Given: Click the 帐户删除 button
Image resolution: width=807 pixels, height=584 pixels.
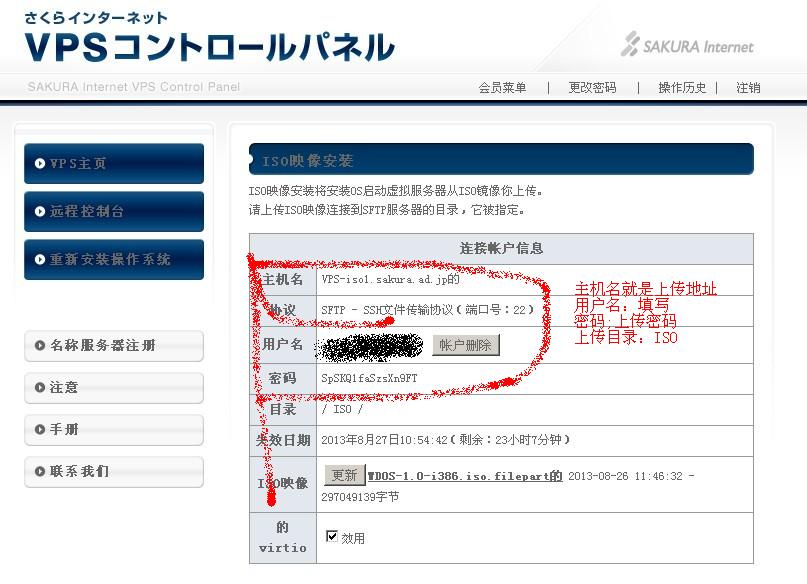Looking at the screenshot, I should coord(465,345).
